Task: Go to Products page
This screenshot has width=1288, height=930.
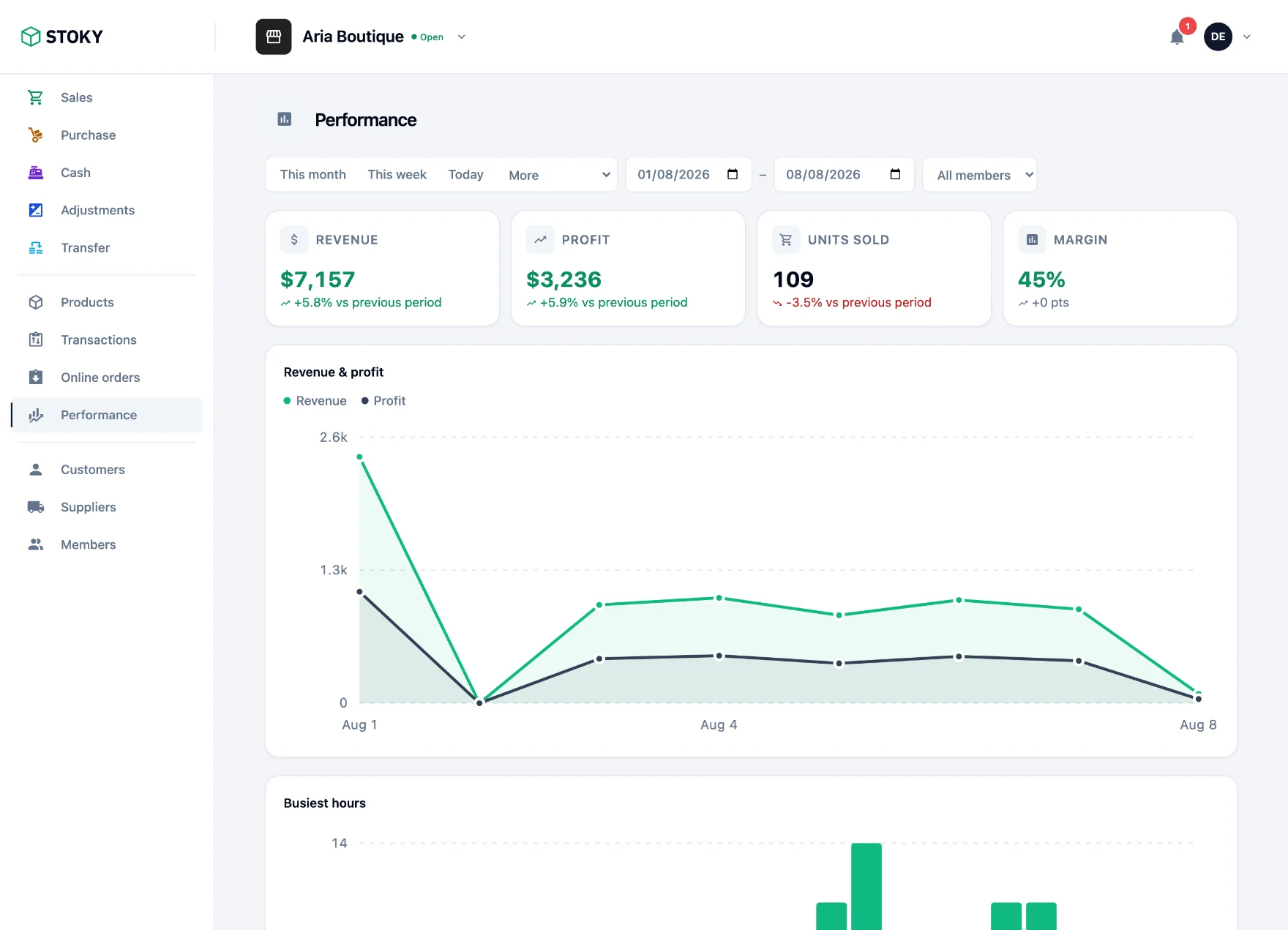Action: coord(107,302)
